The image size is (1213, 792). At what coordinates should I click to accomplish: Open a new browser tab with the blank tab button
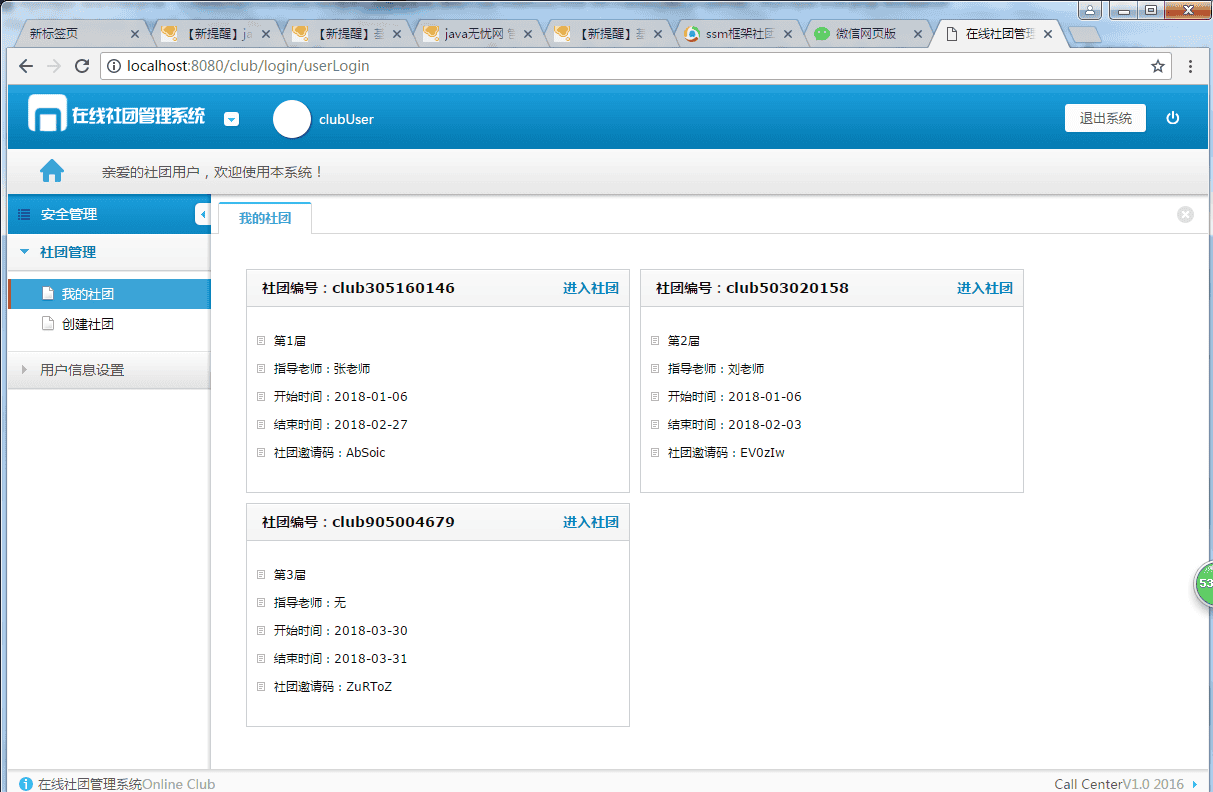tap(1084, 34)
